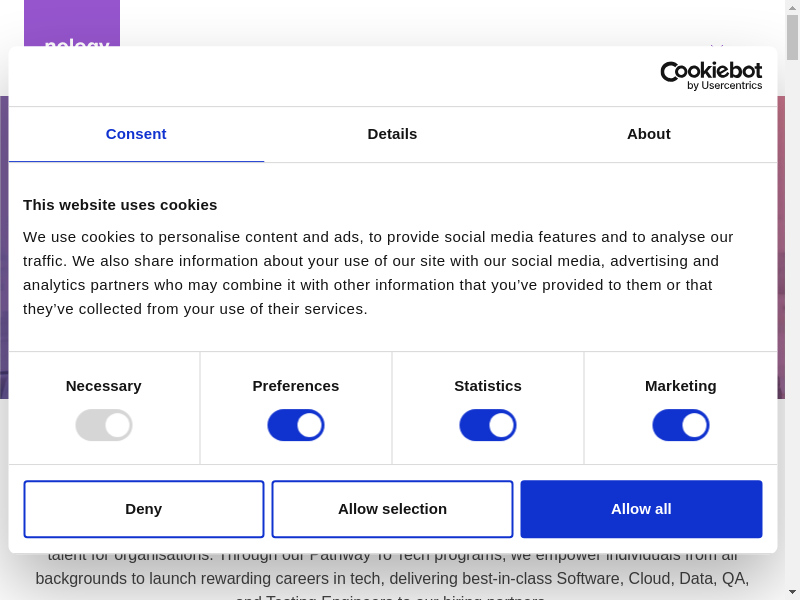Click the Preferences category label
This screenshot has height=600, width=800.
point(296,386)
